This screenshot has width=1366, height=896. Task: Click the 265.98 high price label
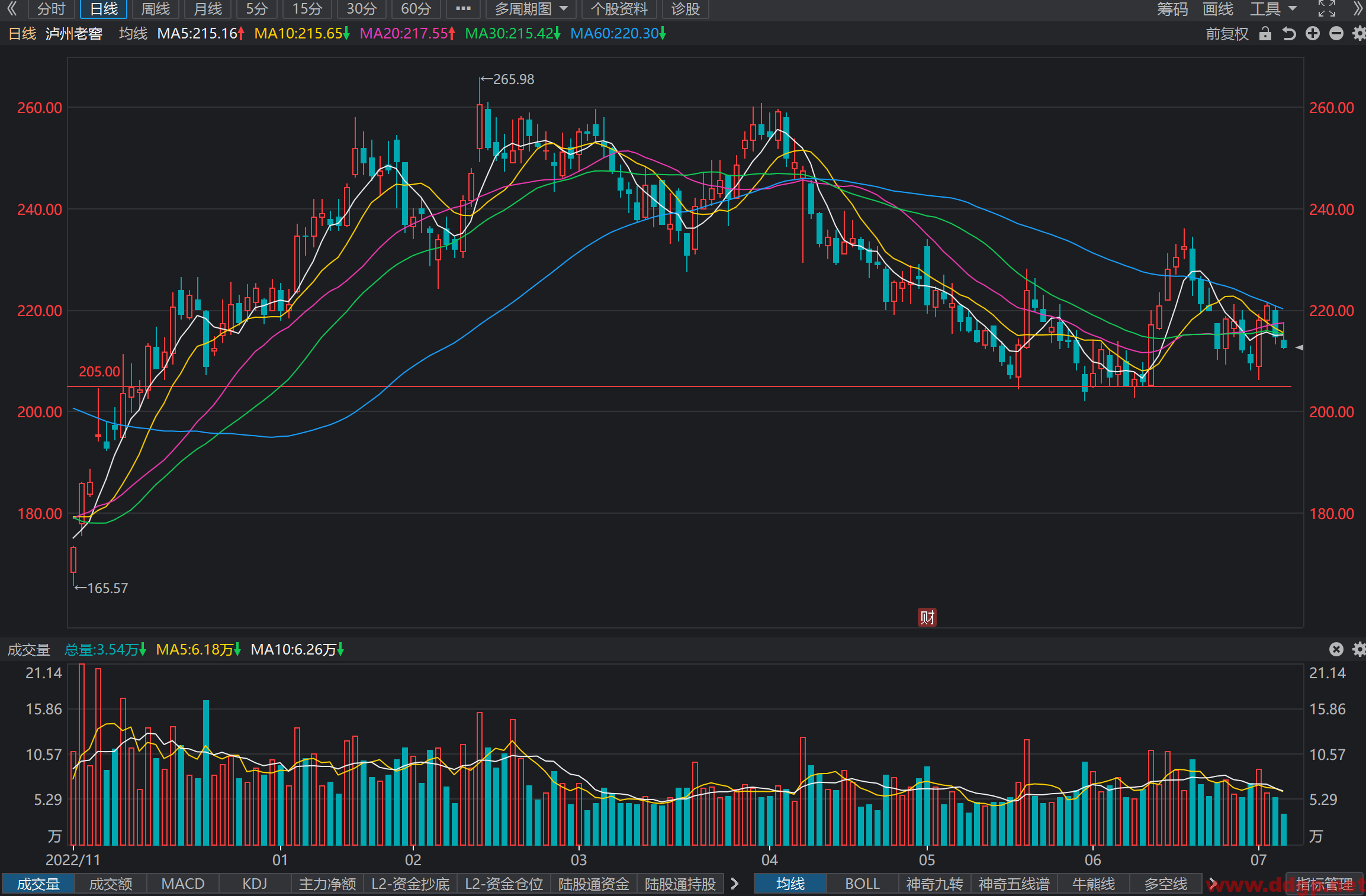point(508,79)
